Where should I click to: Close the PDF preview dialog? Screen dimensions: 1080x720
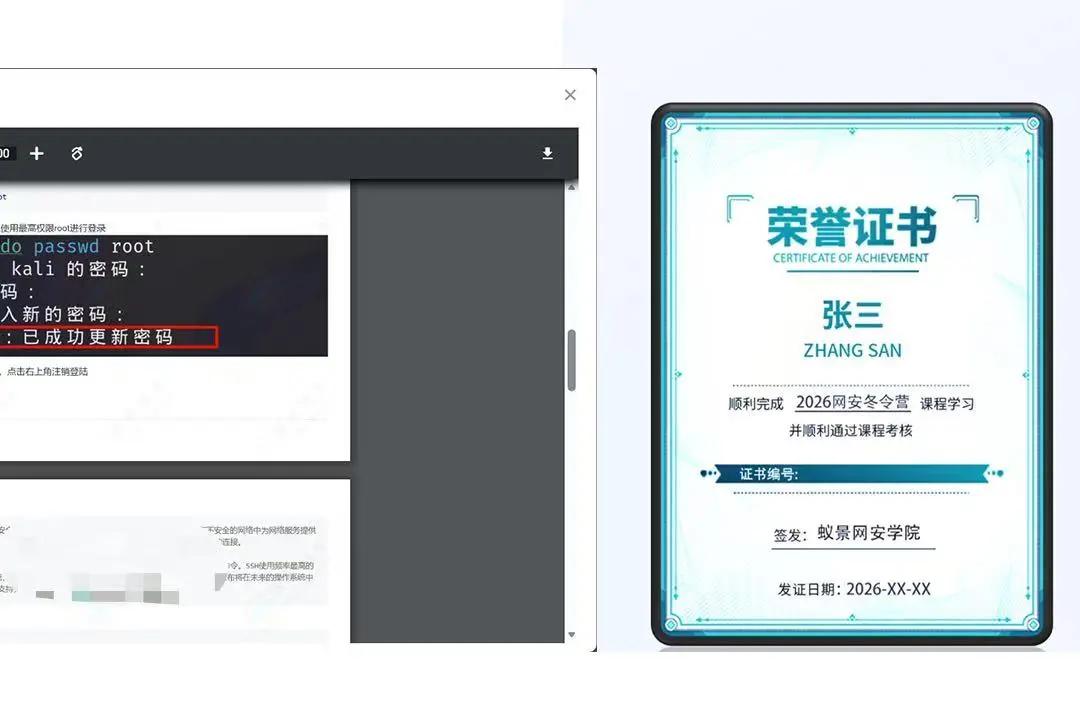pyautogui.click(x=570, y=95)
